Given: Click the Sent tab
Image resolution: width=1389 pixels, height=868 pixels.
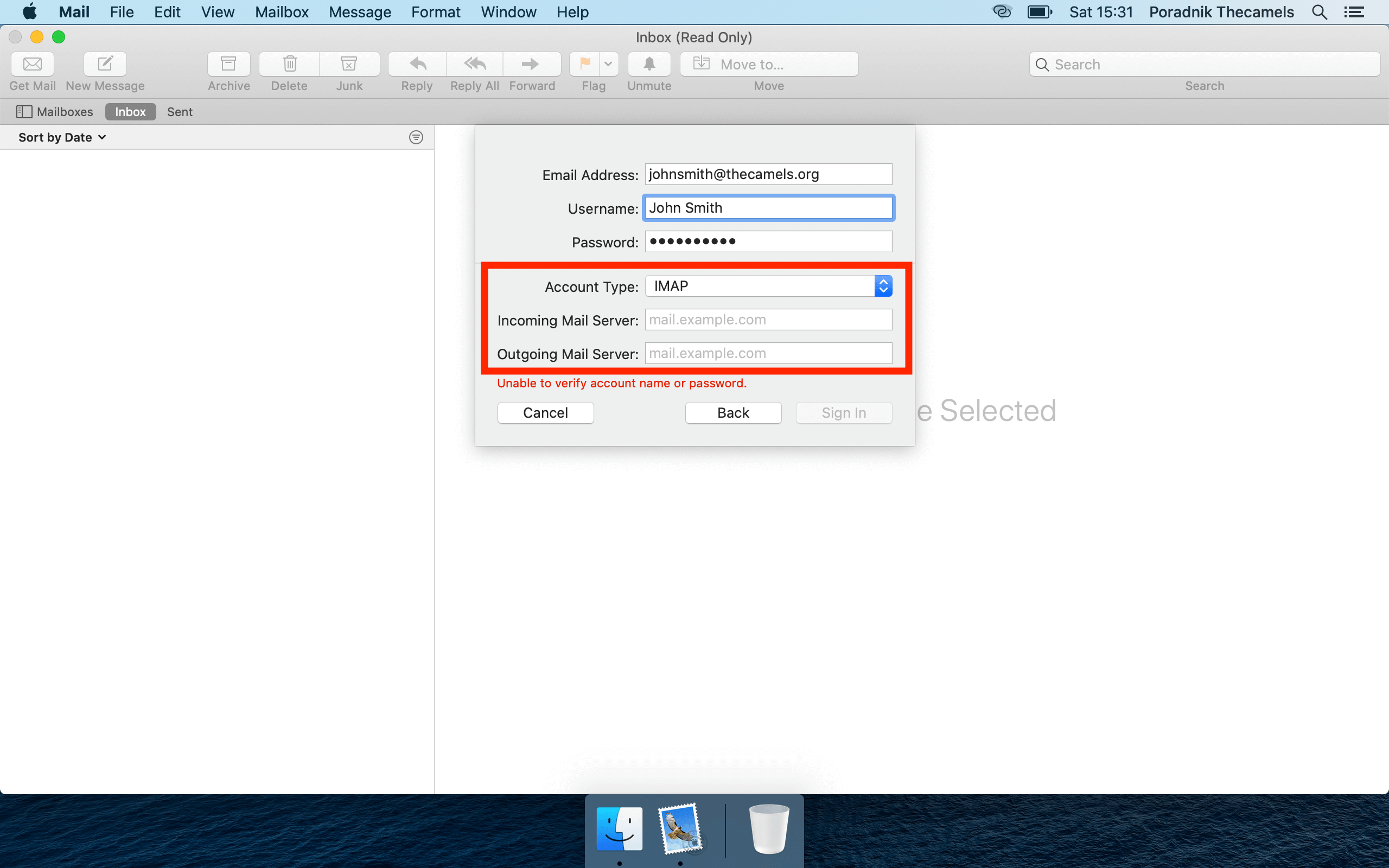Looking at the screenshot, I should click(x=180, y=111).
